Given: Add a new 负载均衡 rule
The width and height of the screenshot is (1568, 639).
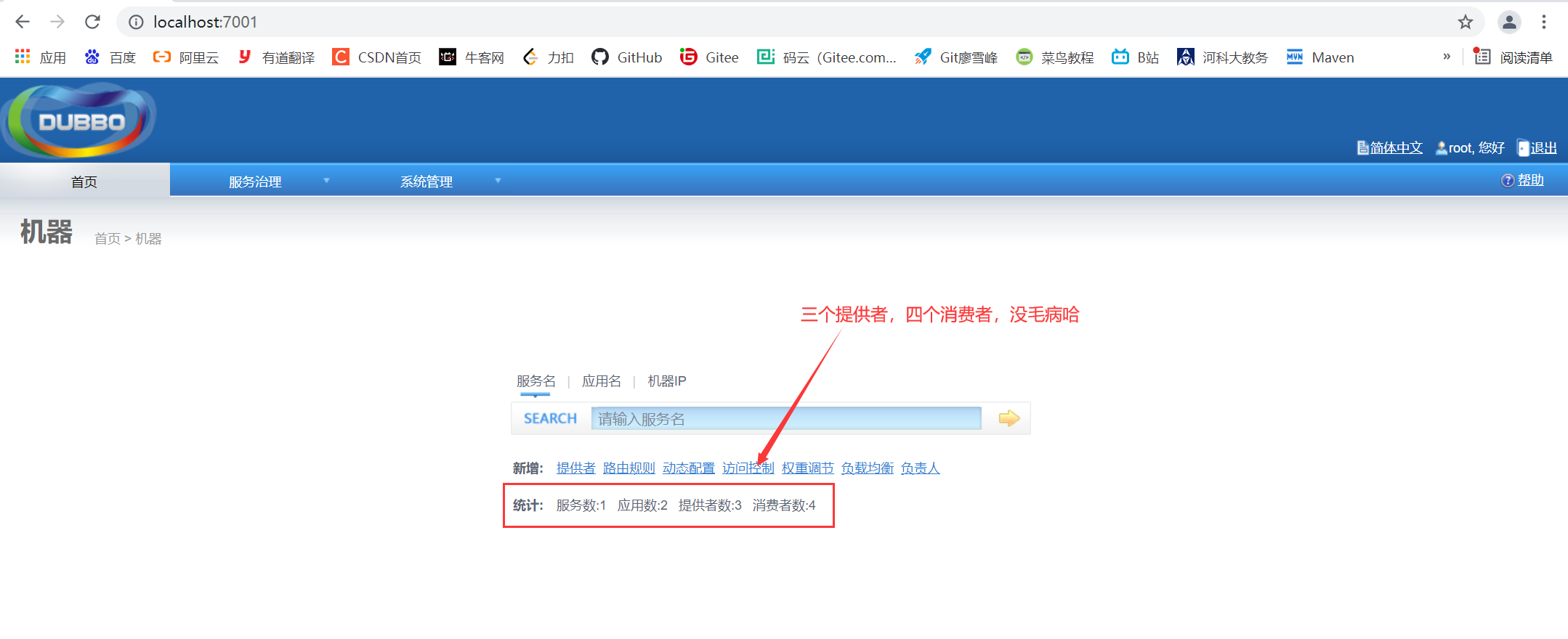Looking at the screenshot, I should (868, 468).
